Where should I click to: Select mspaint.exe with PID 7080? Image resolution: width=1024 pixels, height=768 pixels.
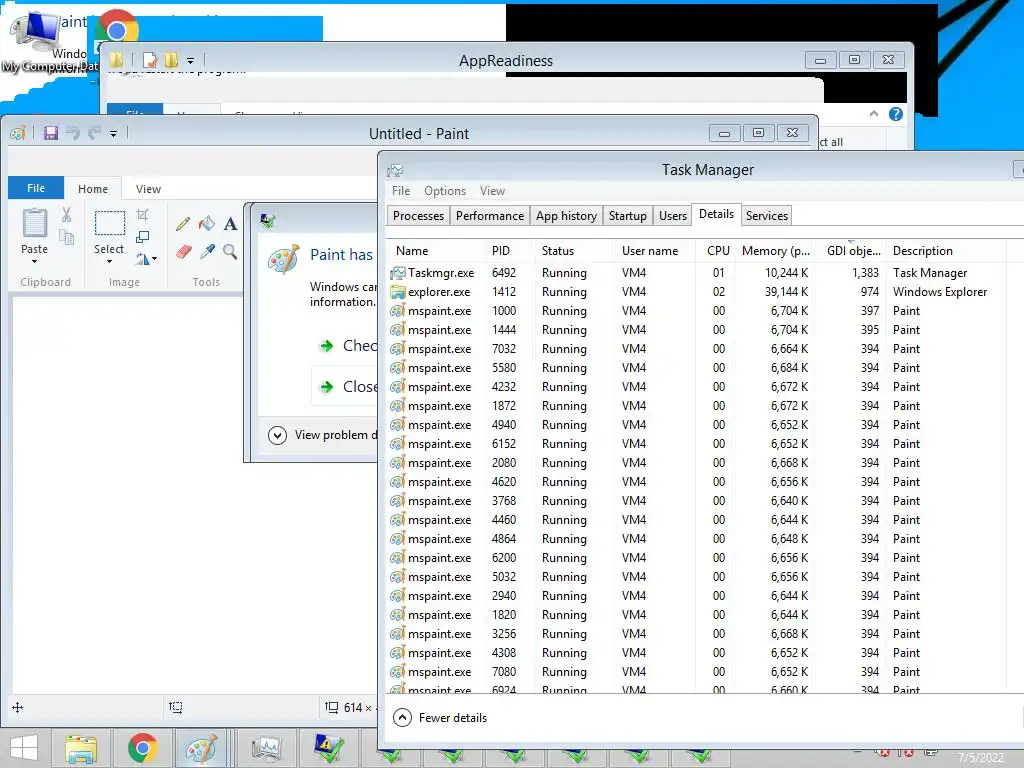[x=705, y=671]
